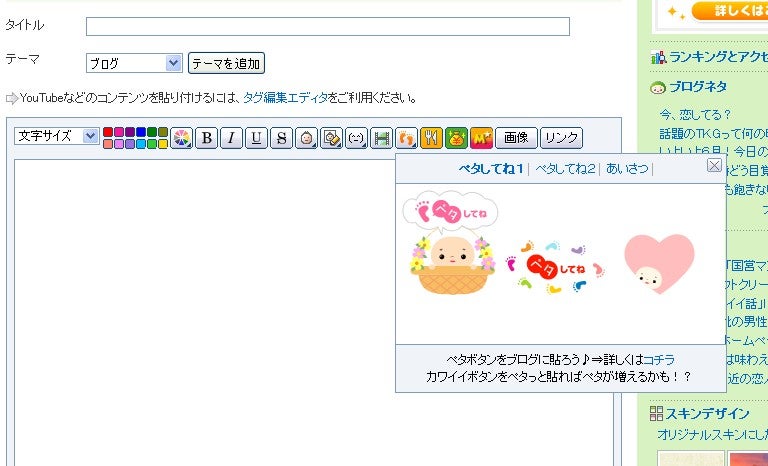Pick the royal blue color swatch

(x=141, y=132)
